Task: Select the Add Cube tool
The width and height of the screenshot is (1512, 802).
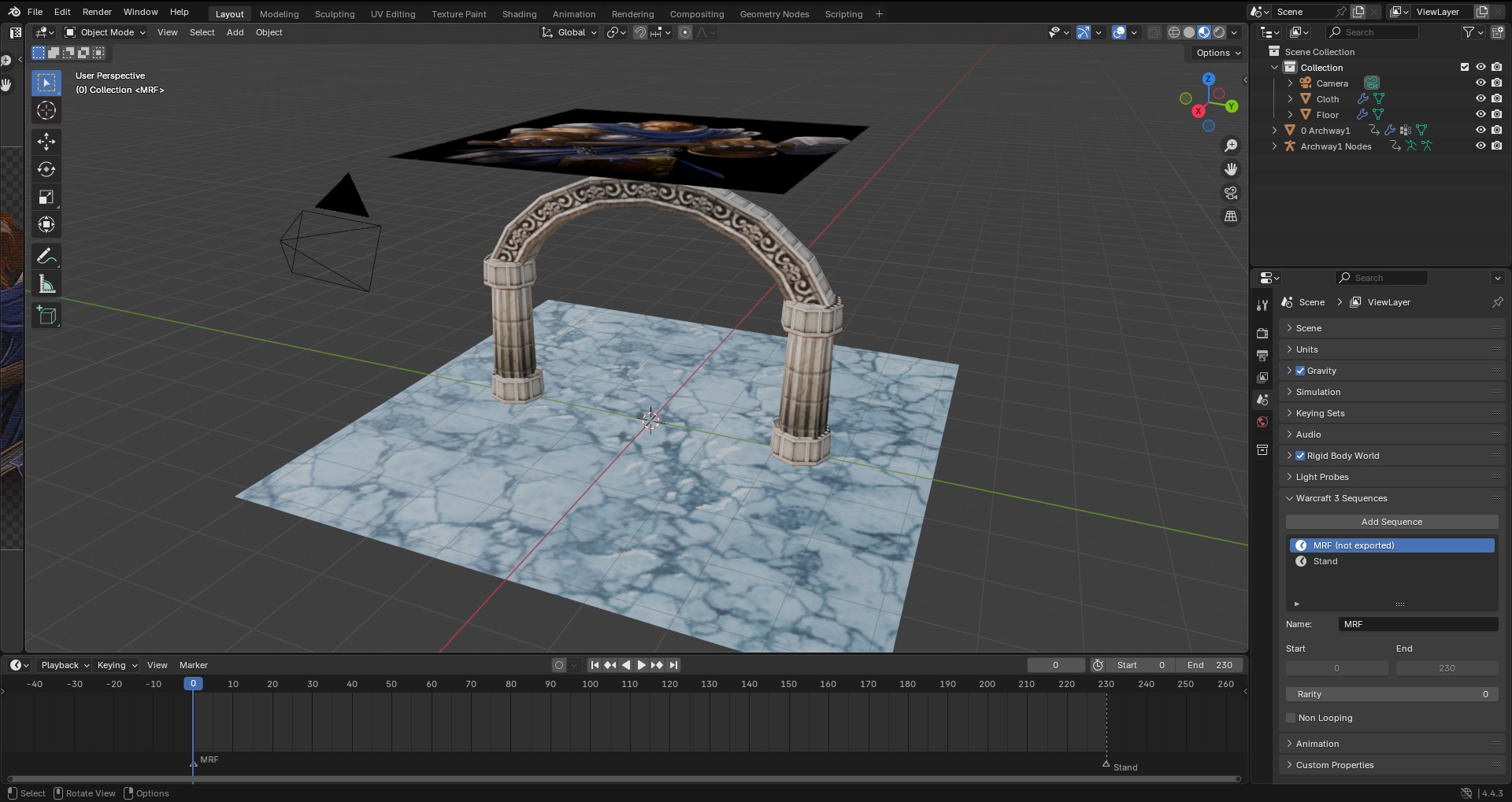Action: 46,316
